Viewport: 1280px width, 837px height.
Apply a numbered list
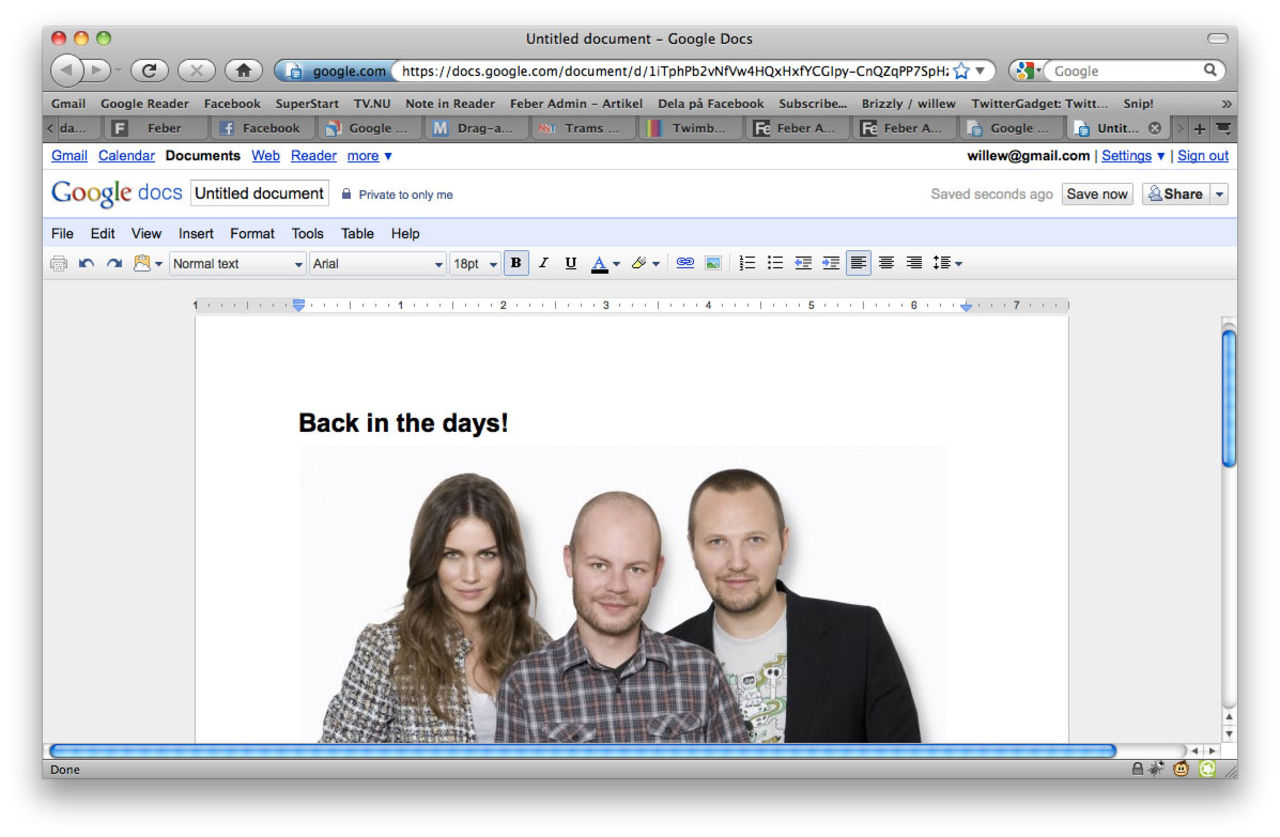(x=747, y=263)
